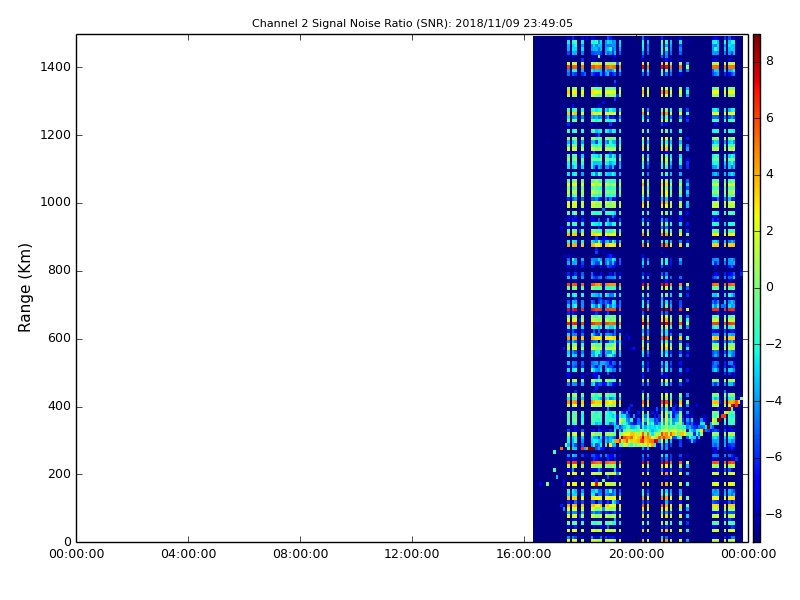This screenshot has width=800, height=600.
Task: Click the 1200 range tick label
Action: point(55,135)
